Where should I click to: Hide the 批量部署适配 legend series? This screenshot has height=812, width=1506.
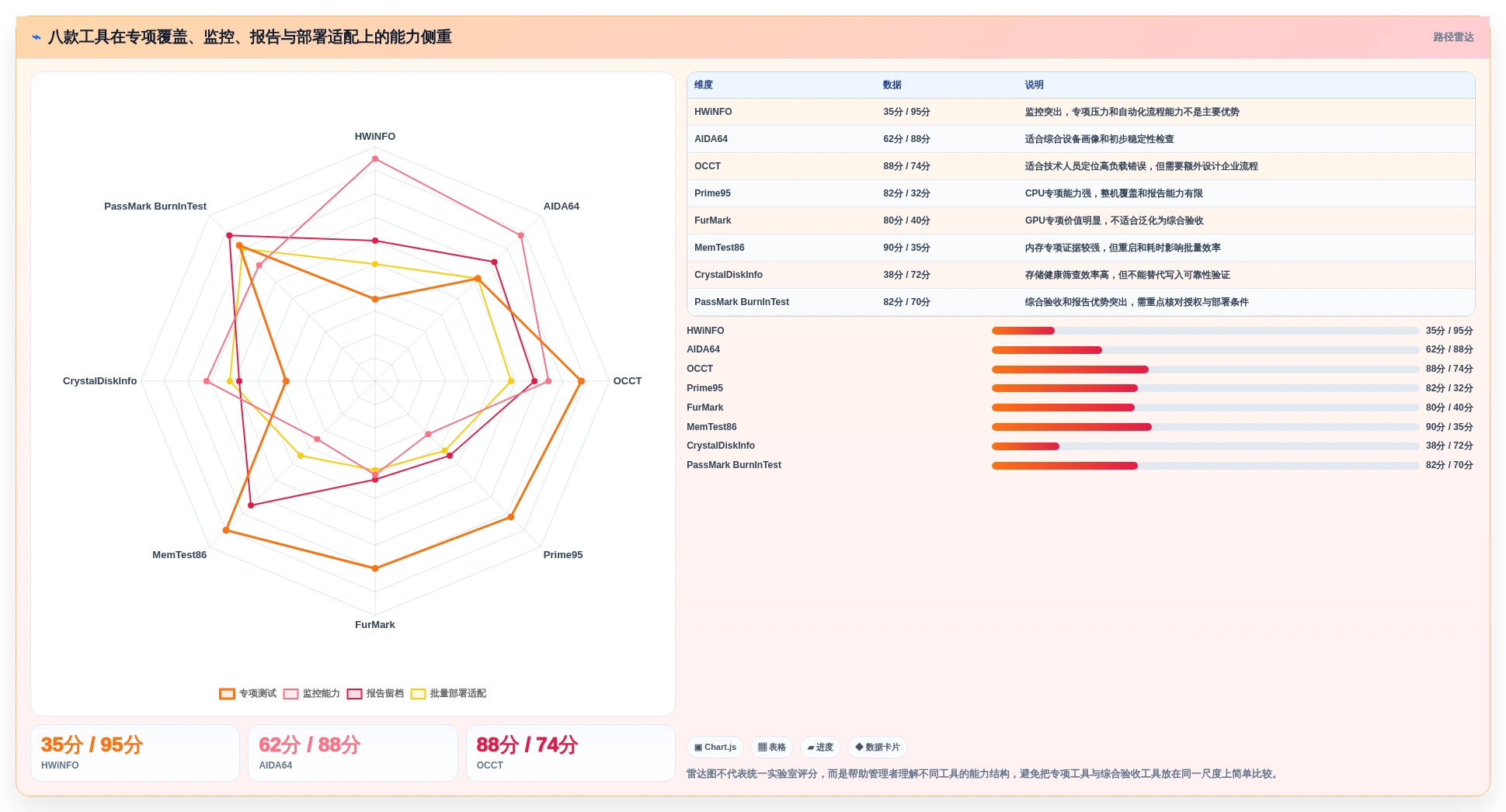click(x=448, y=694)
